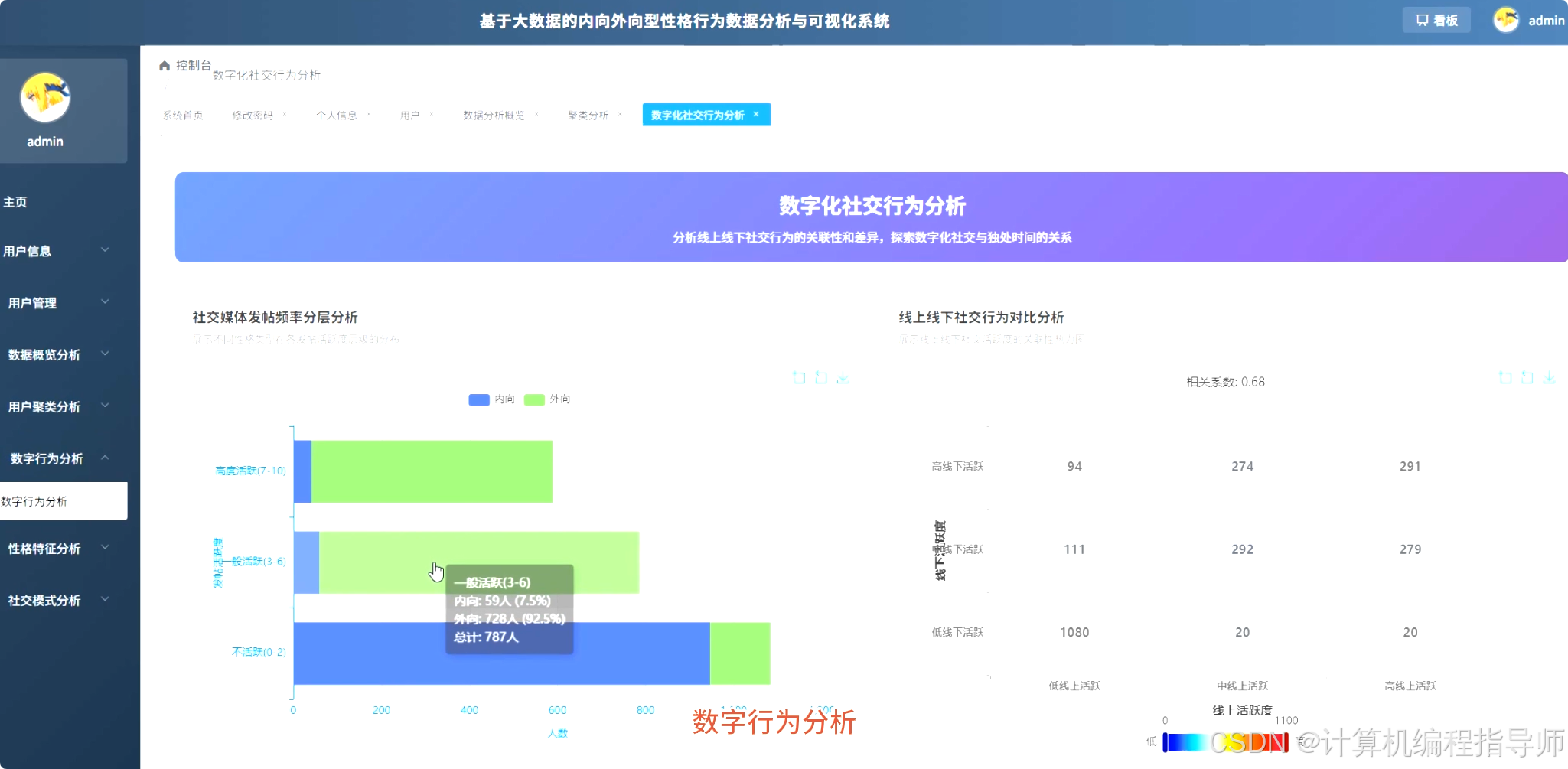Click heatmap cell showing 274
The image size is (1568, 769).
1242,466
